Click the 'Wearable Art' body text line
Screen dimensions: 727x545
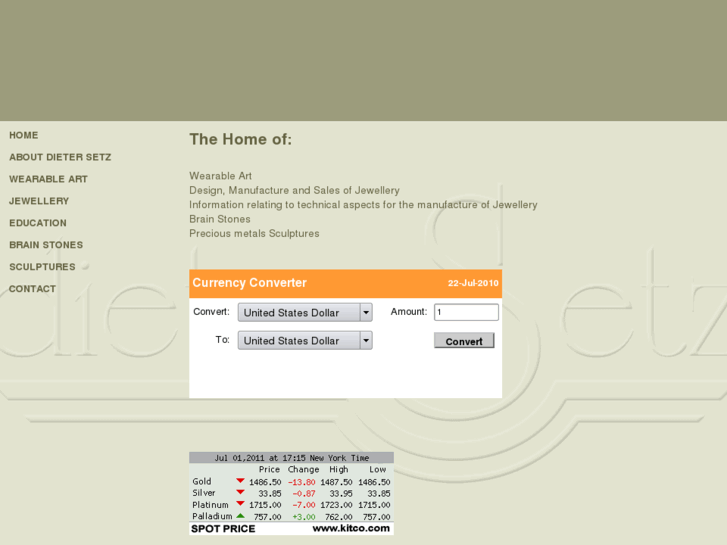pos(220,176)
